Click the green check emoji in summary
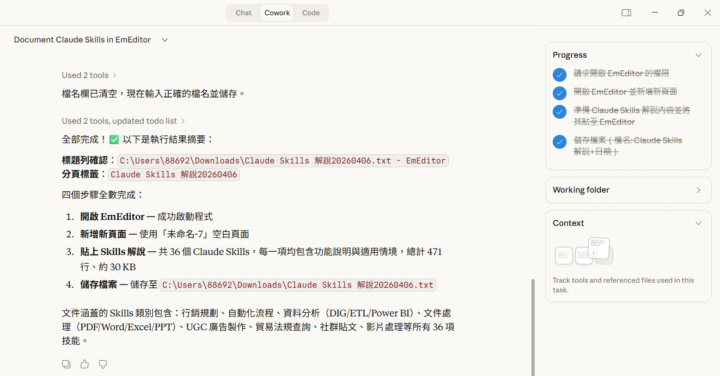Viewport: 720px width, 376px height. pos(114,140)
